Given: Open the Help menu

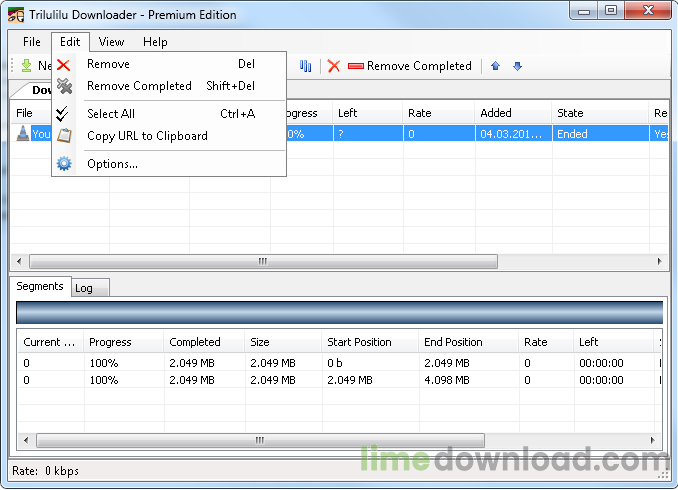Looking at the screenshot, I should 155,42.
